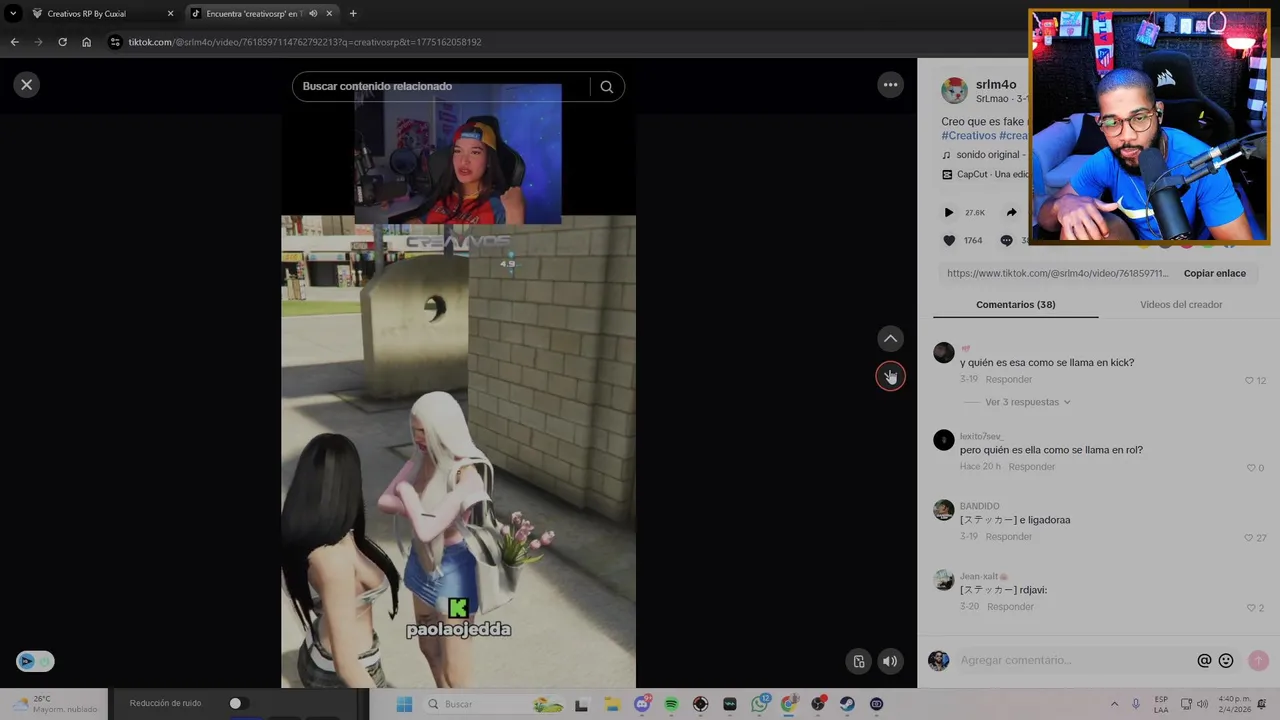1280x720 pixels.
Task: Toggle Reducción de ruido switch
Action: tap(238, 704)
